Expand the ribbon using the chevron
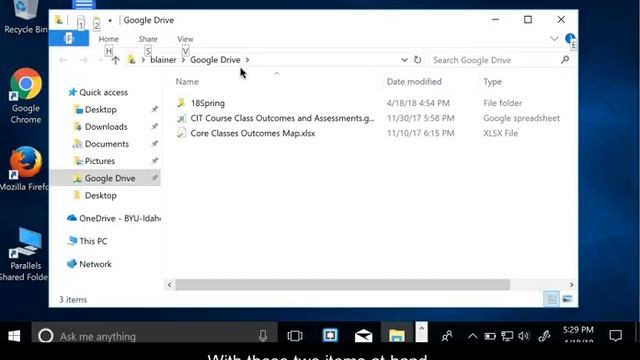 tap(554, 39)
